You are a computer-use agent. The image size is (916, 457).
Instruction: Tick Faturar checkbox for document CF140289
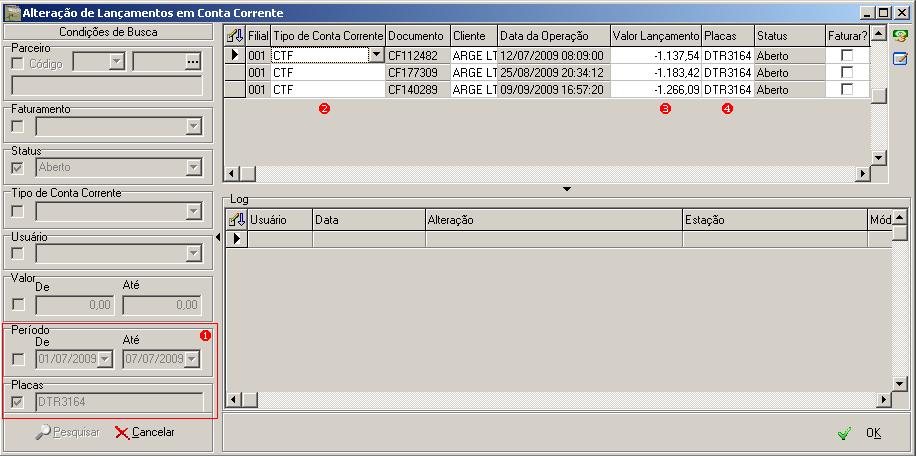click(x=846, y=89)
